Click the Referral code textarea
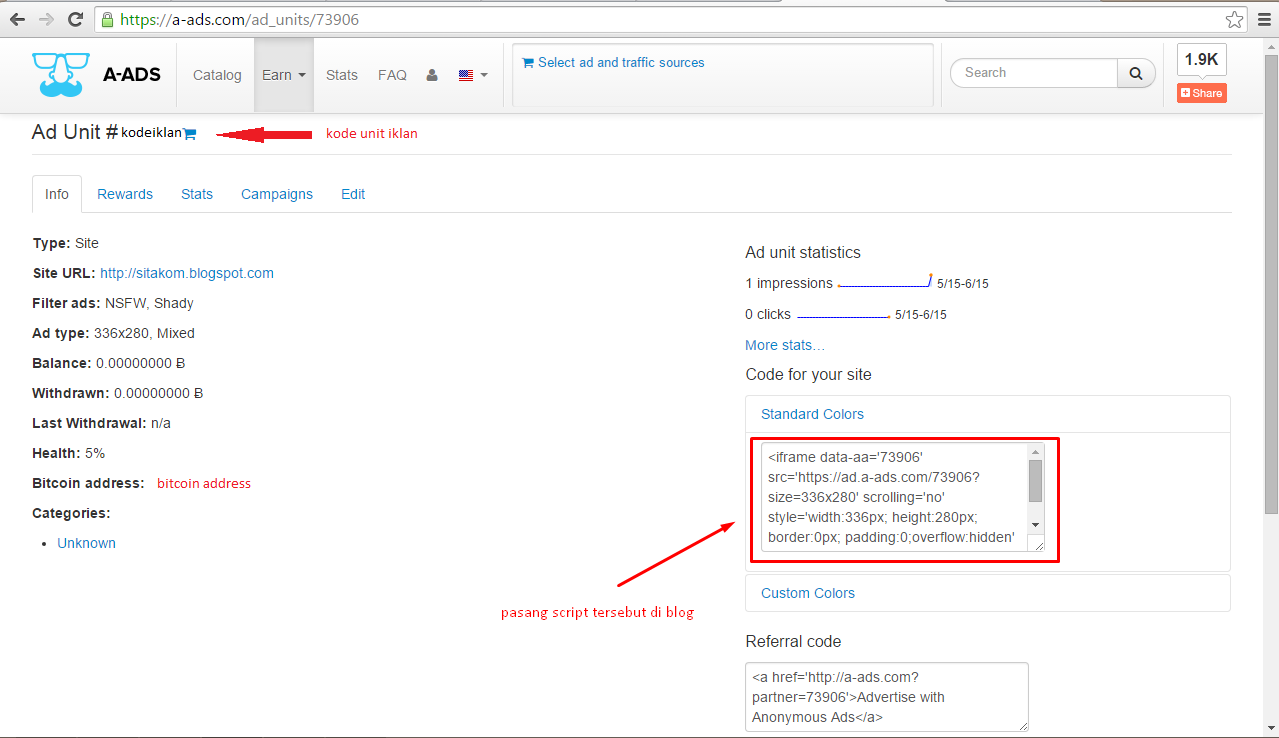Screen dimensions: 1279x738 click(887, 697)
